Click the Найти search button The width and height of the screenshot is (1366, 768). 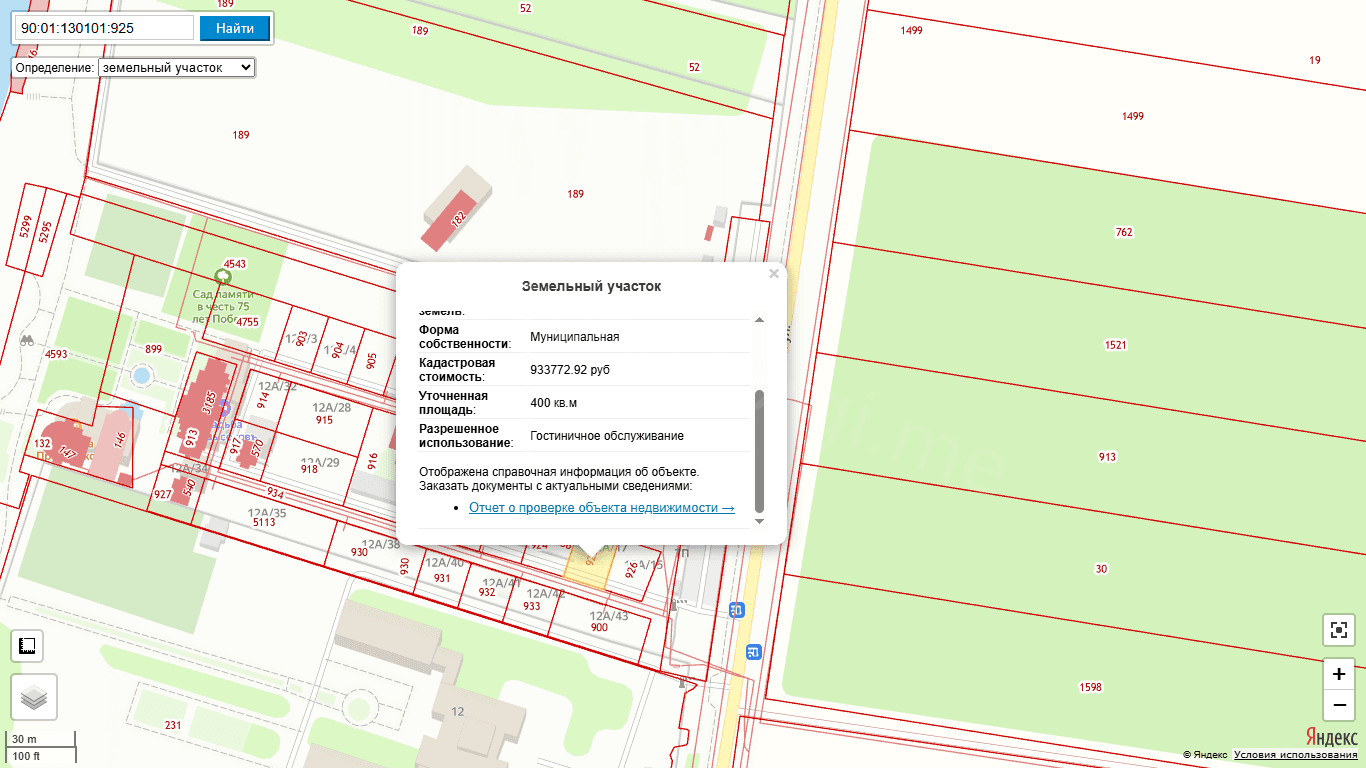point(235,28)
